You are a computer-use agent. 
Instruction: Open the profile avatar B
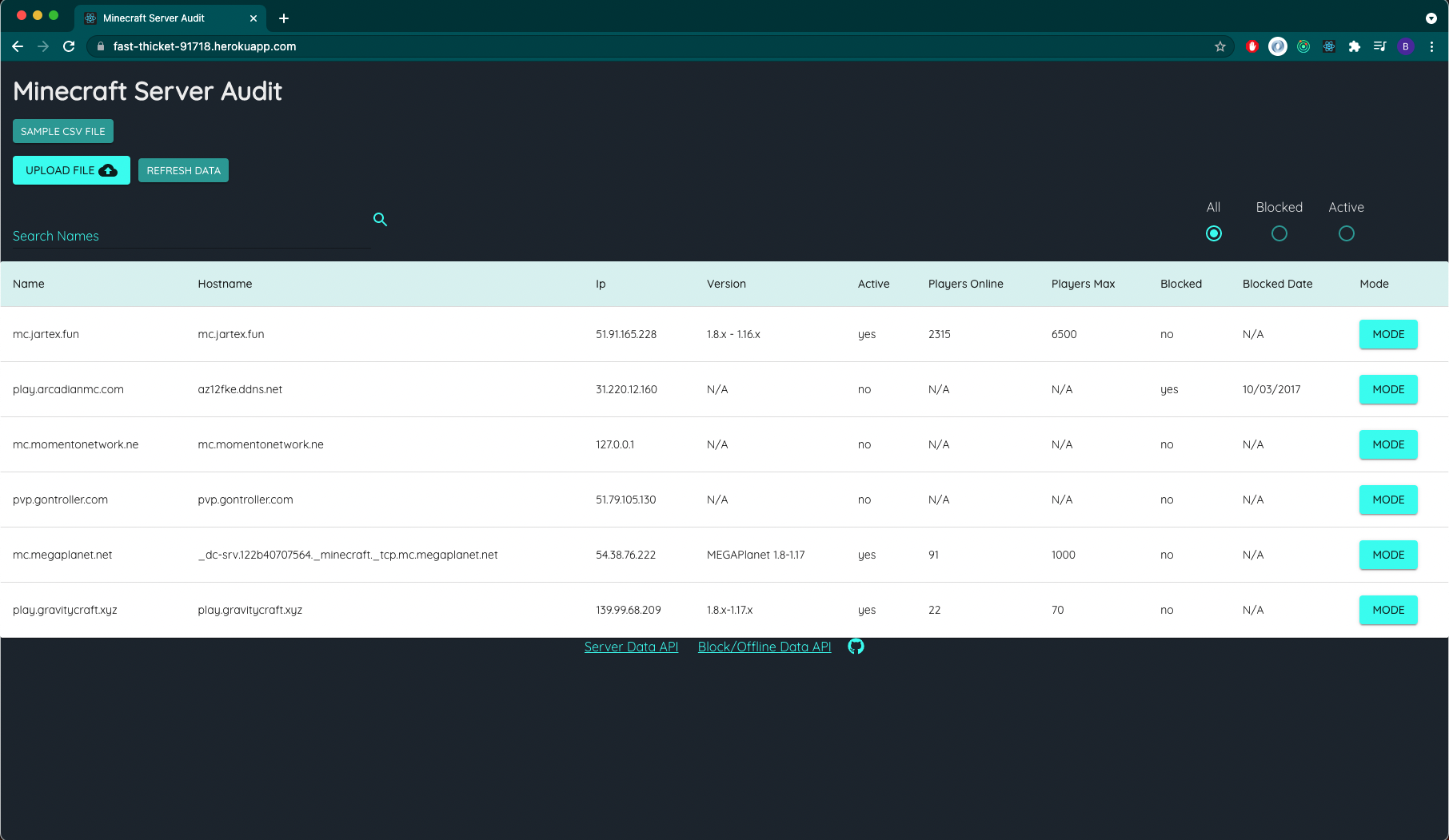[1406, 46]
